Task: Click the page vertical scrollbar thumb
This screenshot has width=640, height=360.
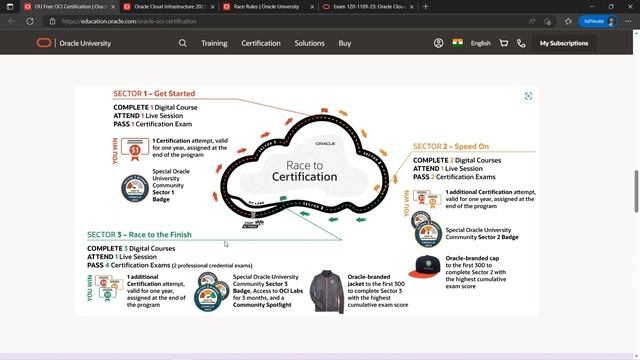Action: click(636, 191)
